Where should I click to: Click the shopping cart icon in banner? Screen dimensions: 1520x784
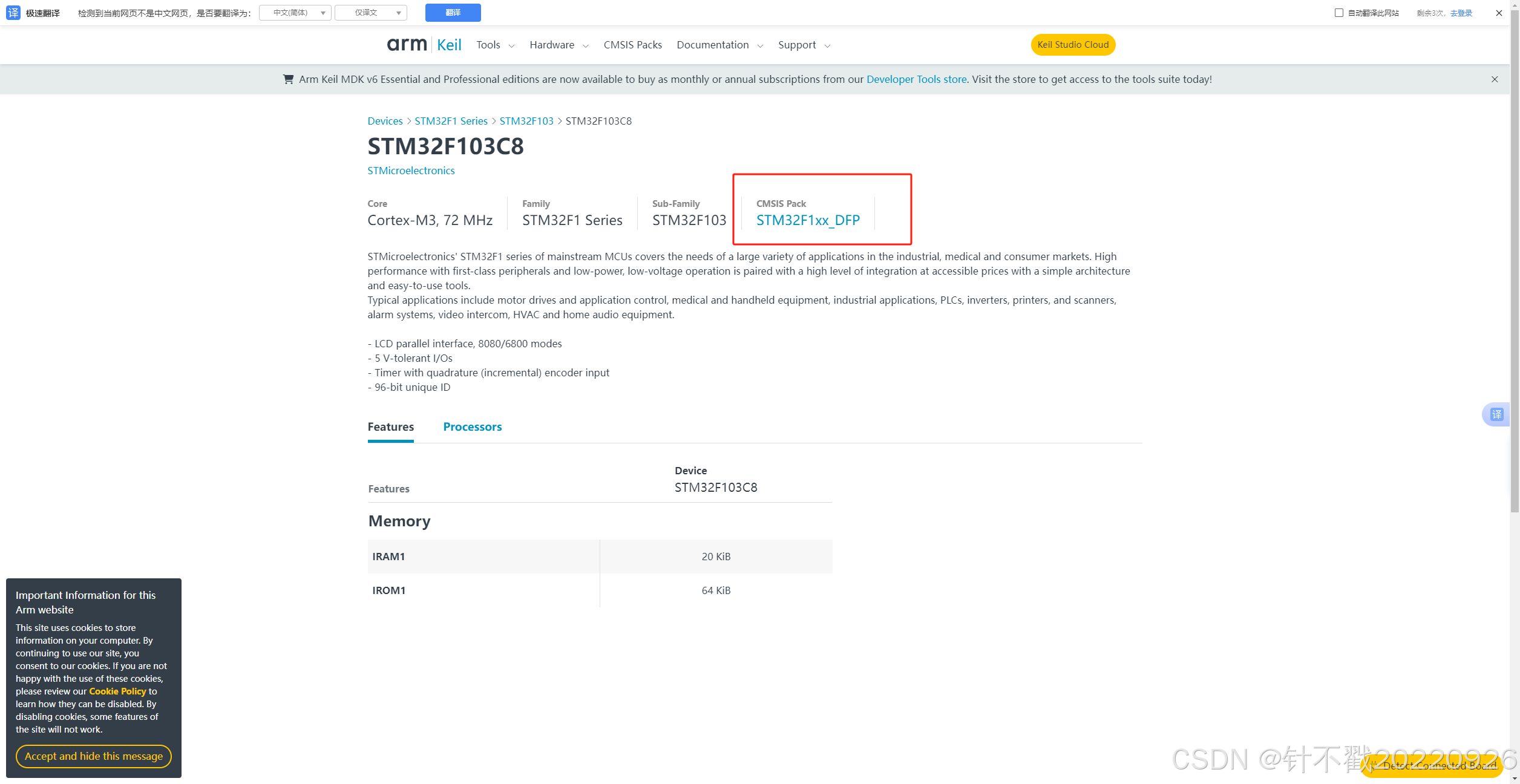click(x=289, y=79)
